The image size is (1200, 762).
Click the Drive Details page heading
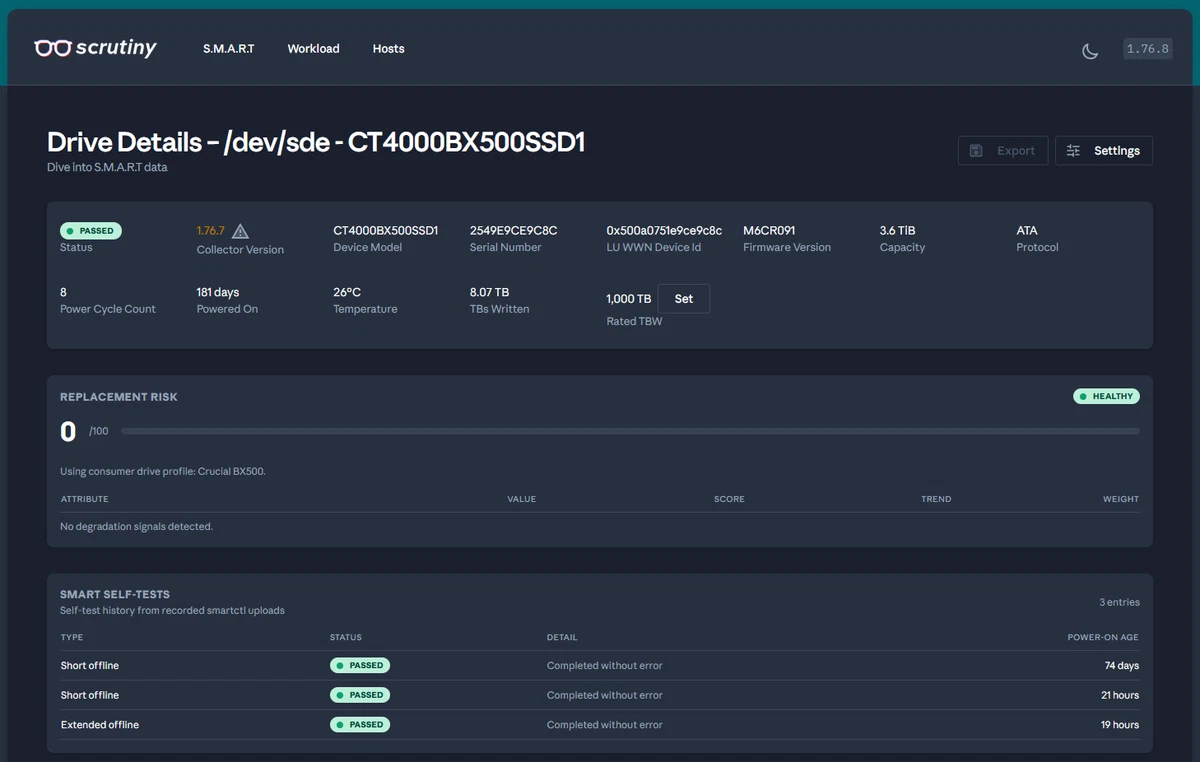point(316,142)
